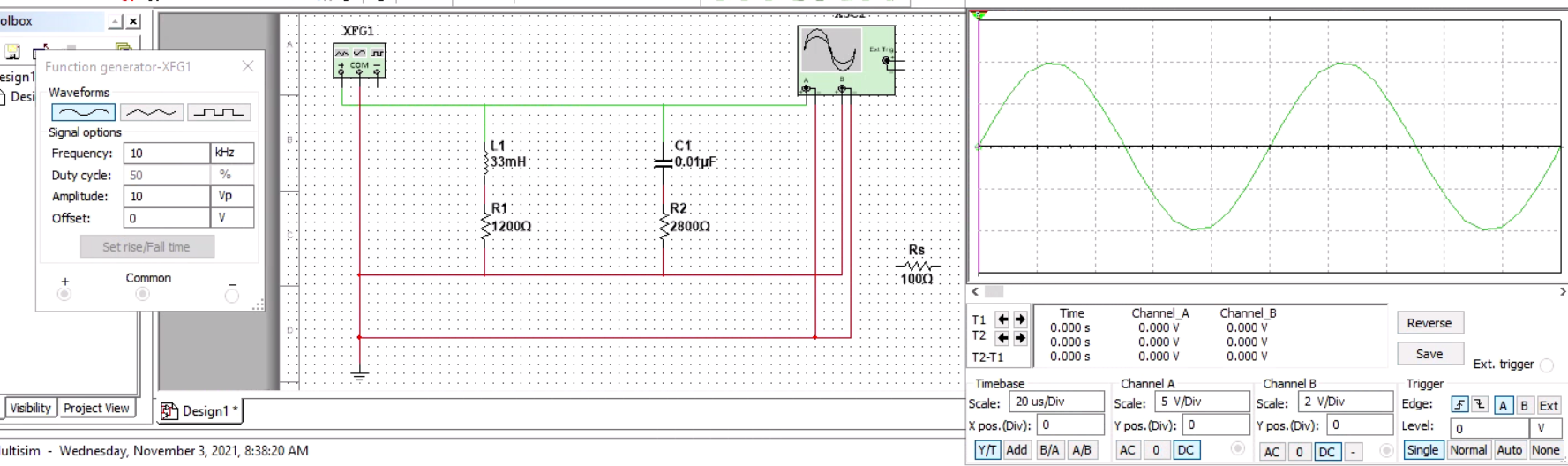This screenshot has height=466, width=1568.
Task: Click the Channel A connection indicator
Action: click(x=1238, y=449)
